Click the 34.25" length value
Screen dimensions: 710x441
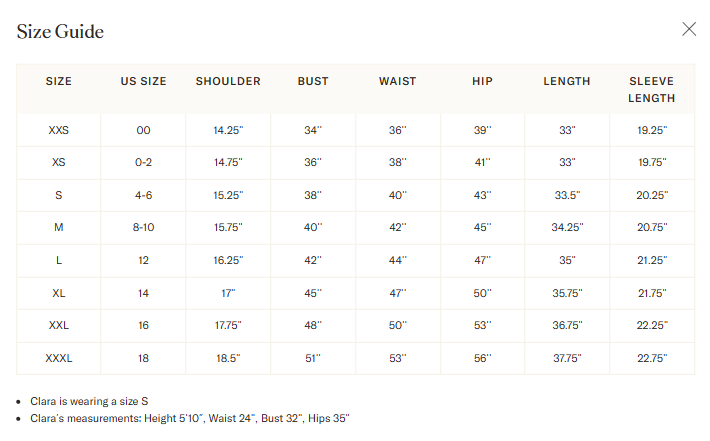567,227
